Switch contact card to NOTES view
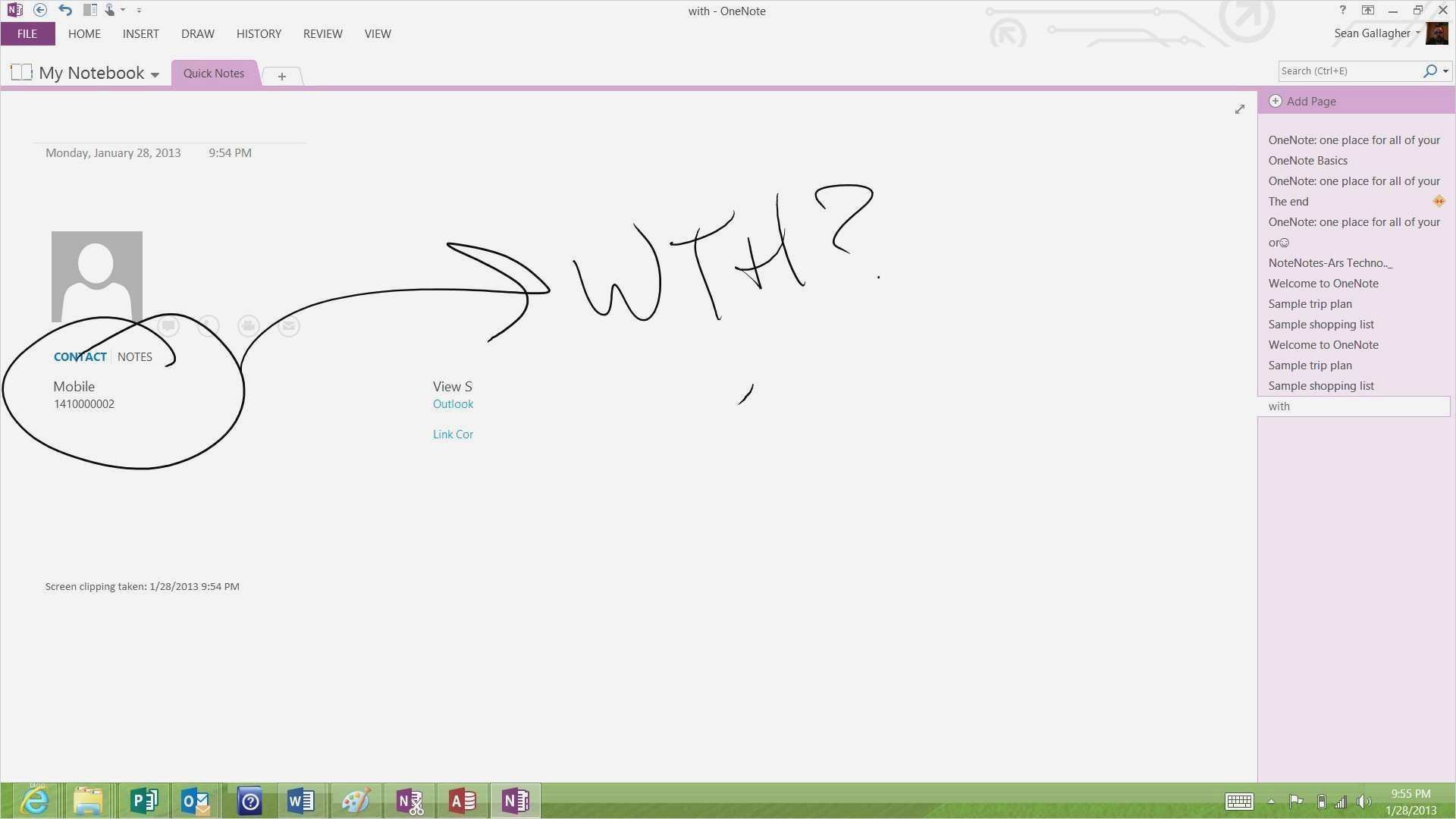This screenshot has height=819, width=1456. pos(134,356)
